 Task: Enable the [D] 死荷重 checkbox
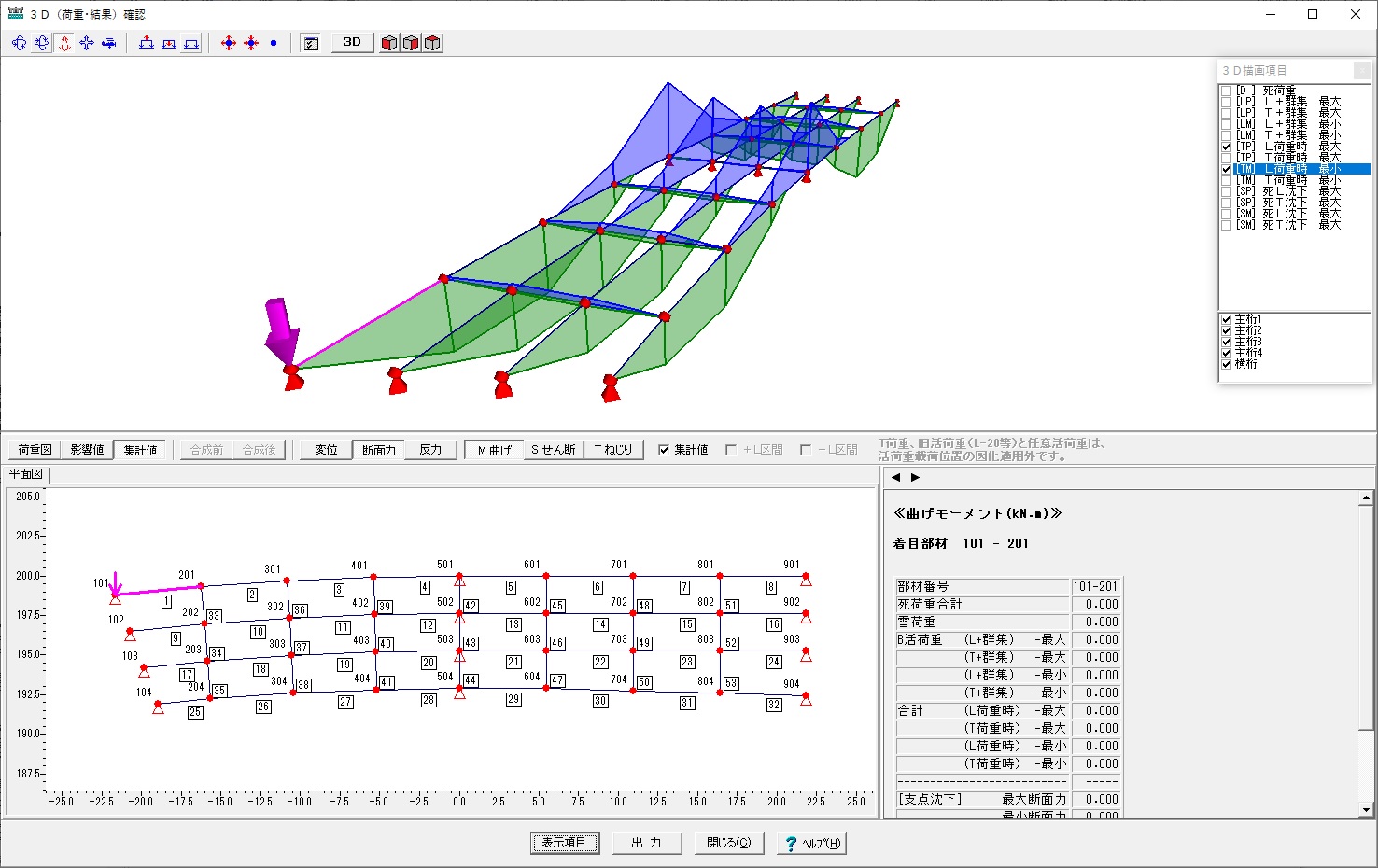[1226, 91]
